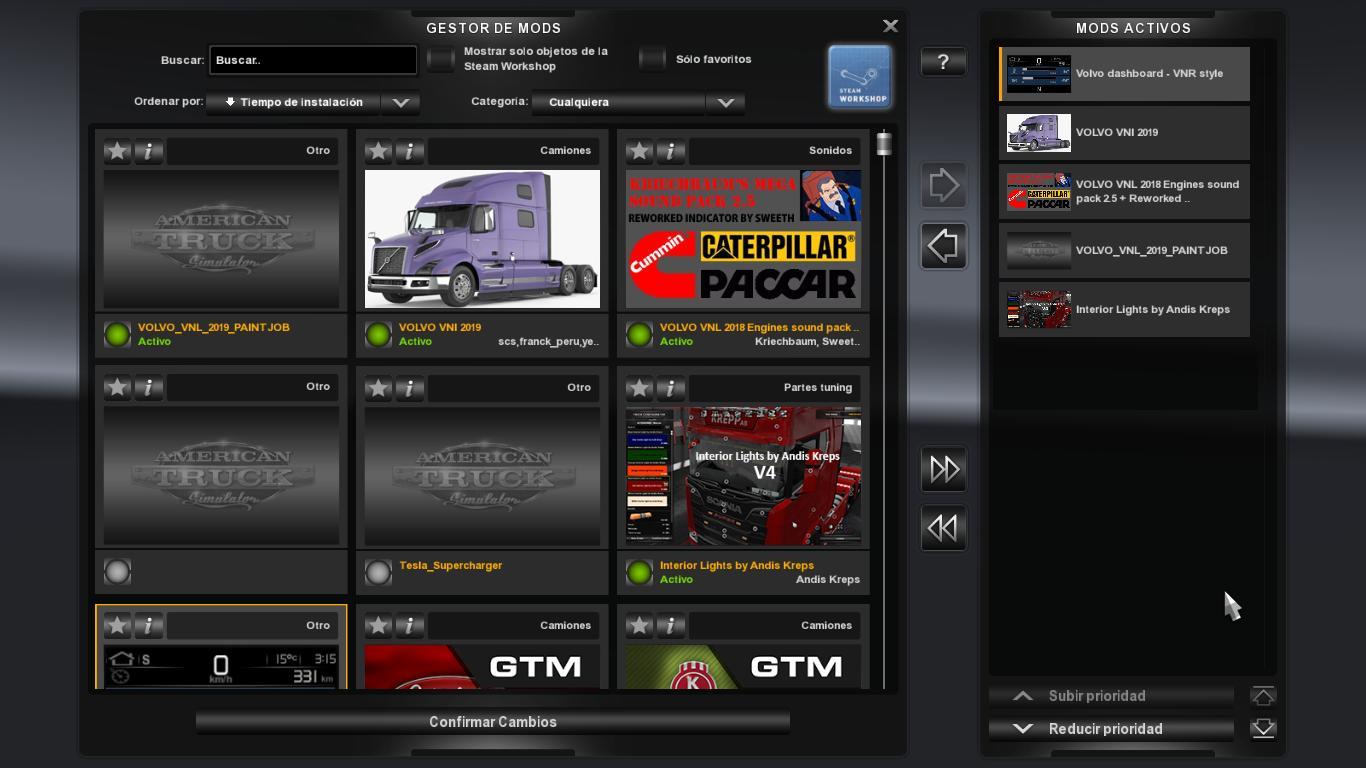
Task: Open the Ordenar por dropdown
Action: (x=400, y=102)
